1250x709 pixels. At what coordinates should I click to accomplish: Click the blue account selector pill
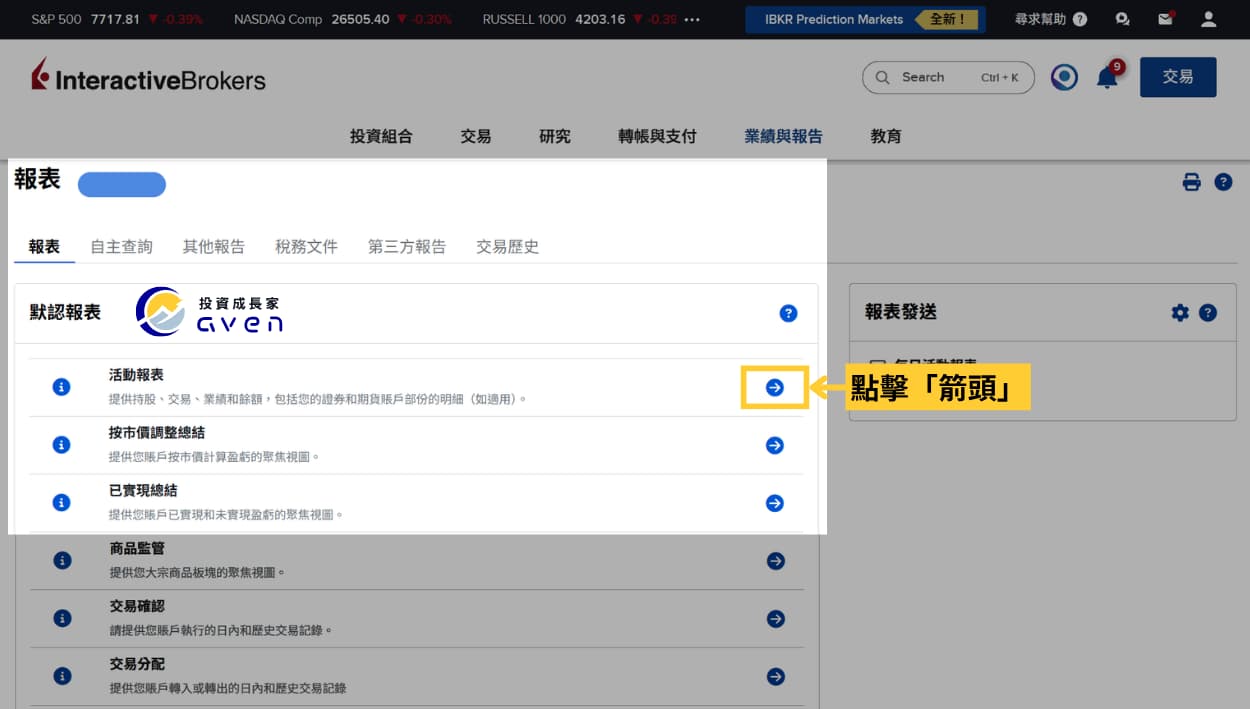[122, 184]
